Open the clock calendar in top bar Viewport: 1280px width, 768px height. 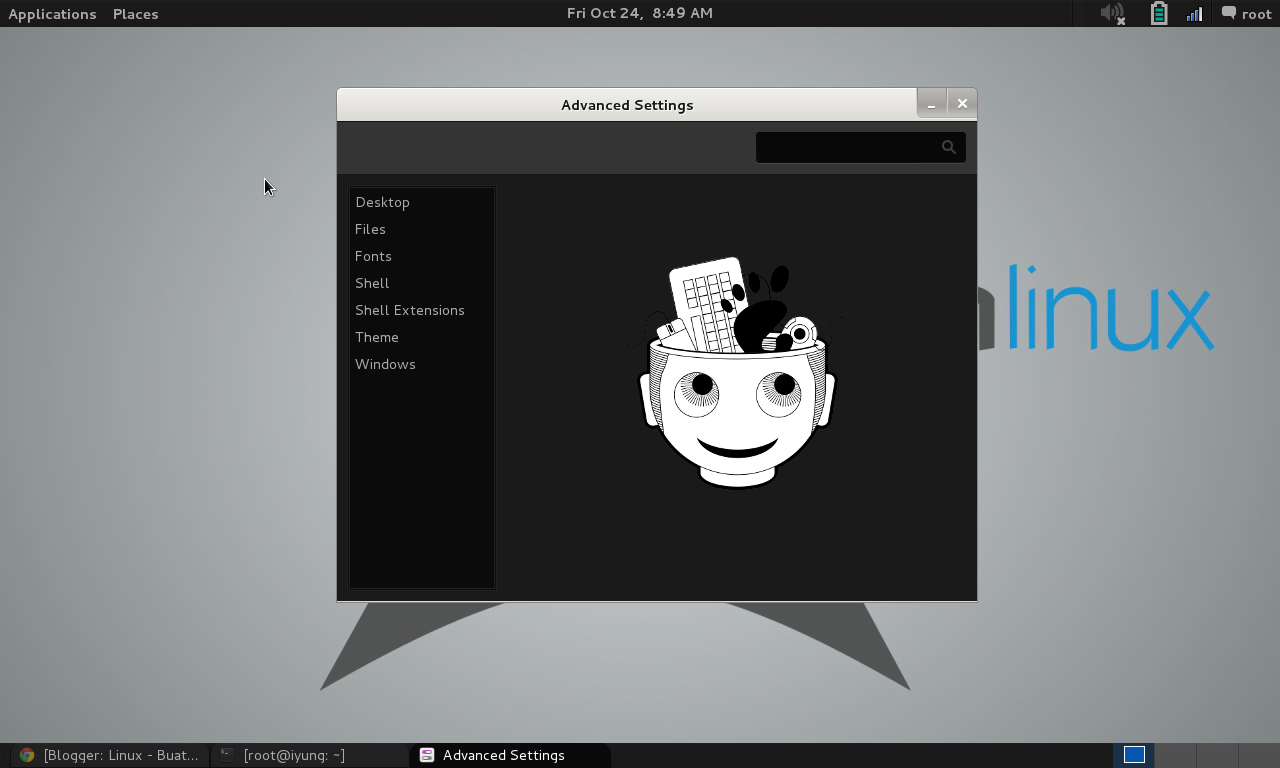click(x=640, y=13)
